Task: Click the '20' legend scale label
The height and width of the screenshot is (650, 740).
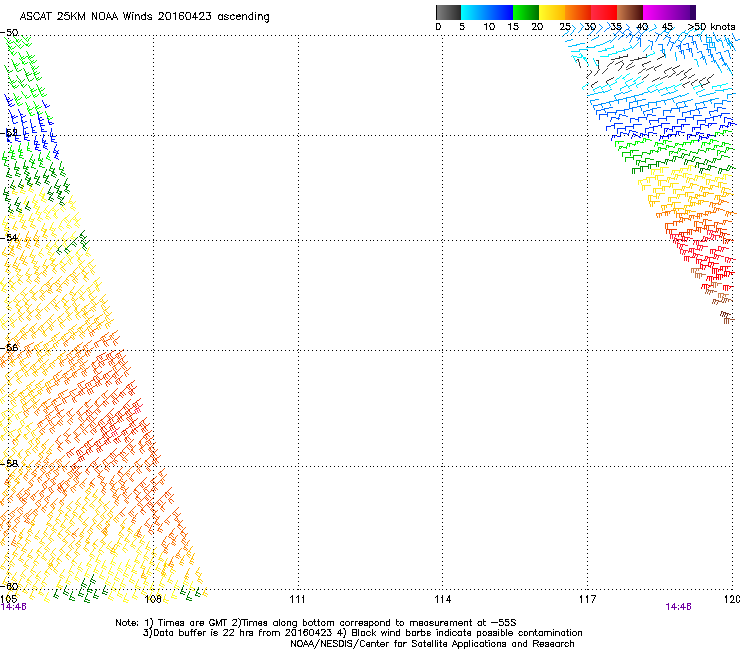Action: [x=537, y=27]
